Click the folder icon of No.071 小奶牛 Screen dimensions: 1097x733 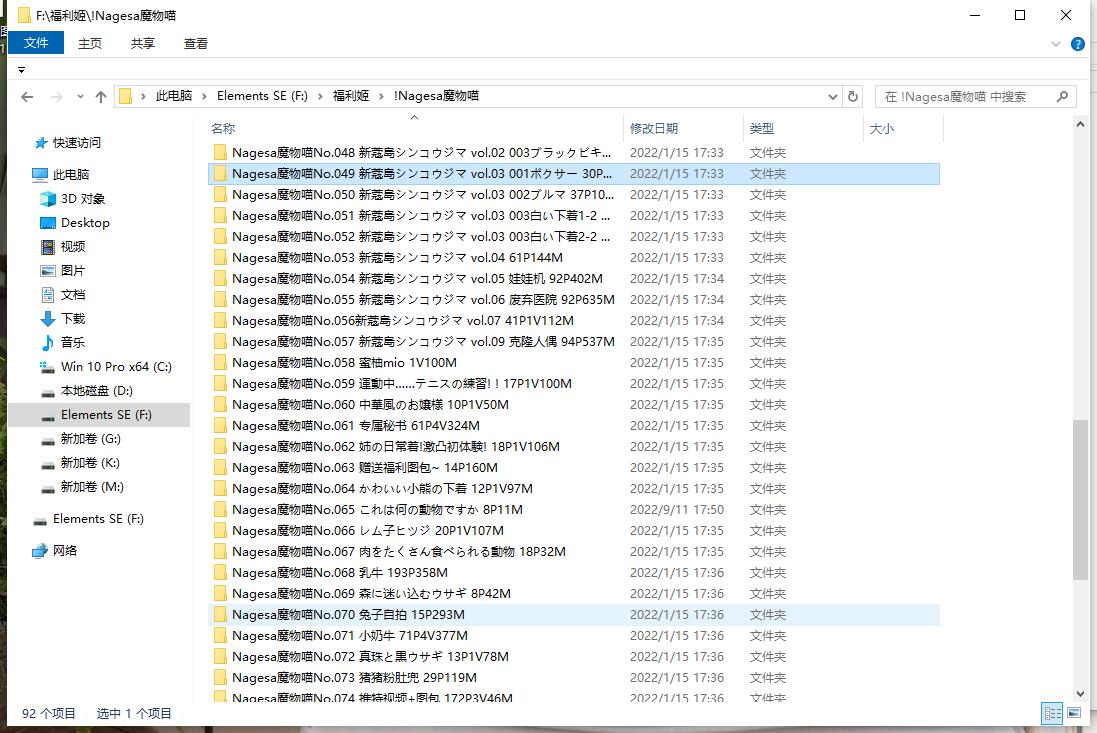(x=220, y=635)
